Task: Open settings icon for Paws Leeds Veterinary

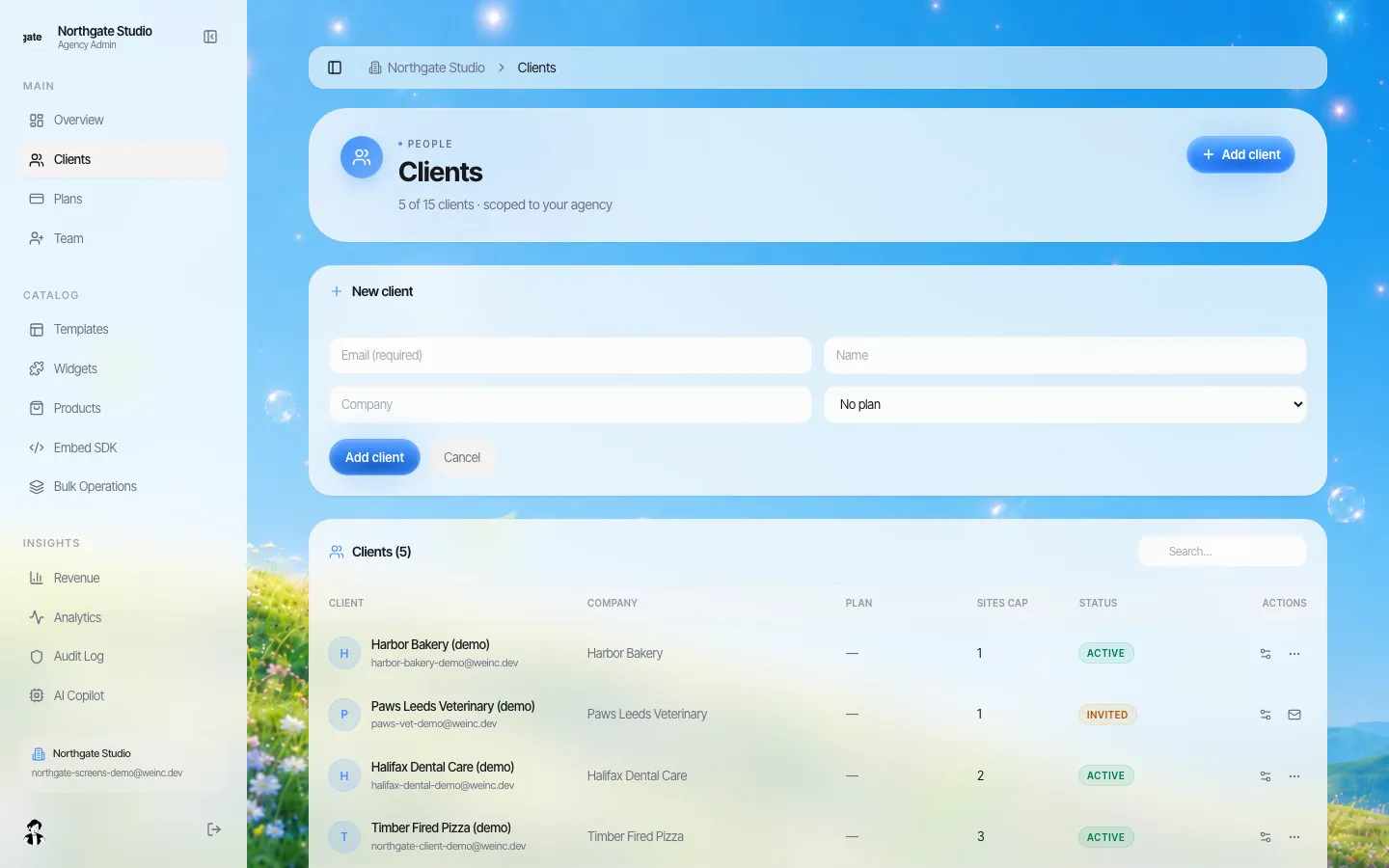Action: pos(1266,715)
